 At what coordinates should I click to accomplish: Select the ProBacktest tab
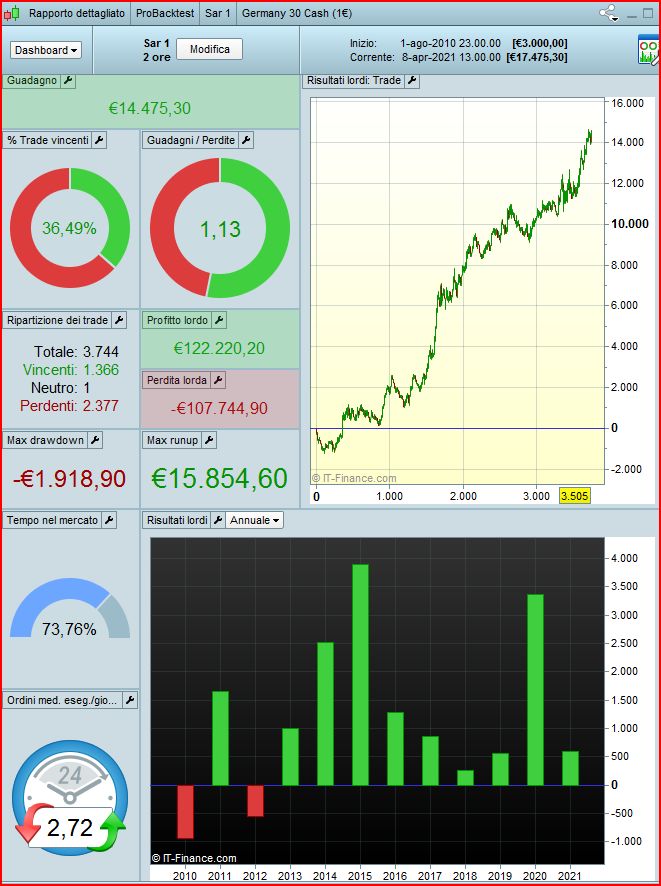(165, 13)
